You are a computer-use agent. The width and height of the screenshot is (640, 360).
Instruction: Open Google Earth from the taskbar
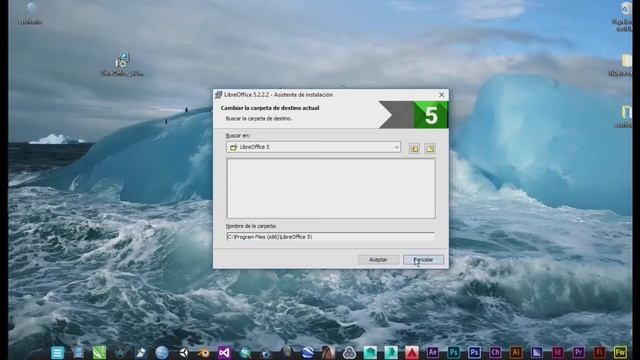[x=308, y=352]
